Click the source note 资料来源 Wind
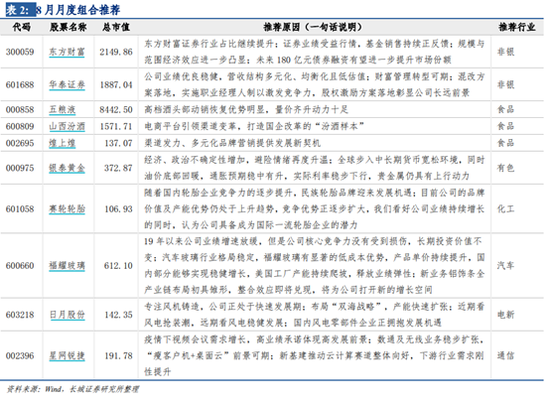550x401 pixels. pos(73,389)
